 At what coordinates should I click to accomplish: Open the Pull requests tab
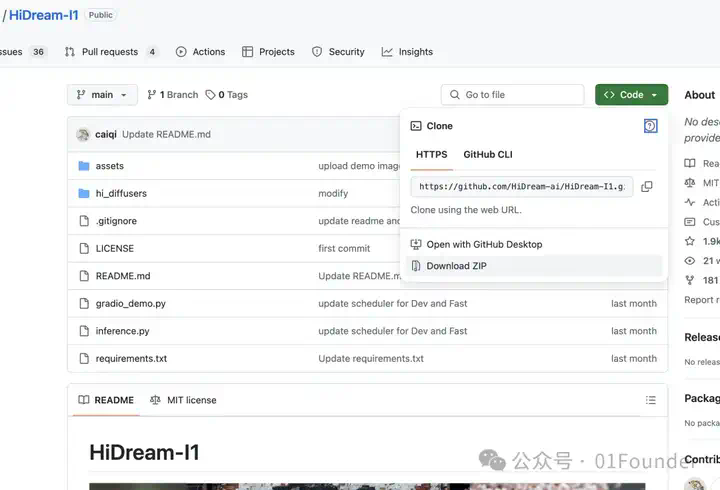[x=110, y=52]
